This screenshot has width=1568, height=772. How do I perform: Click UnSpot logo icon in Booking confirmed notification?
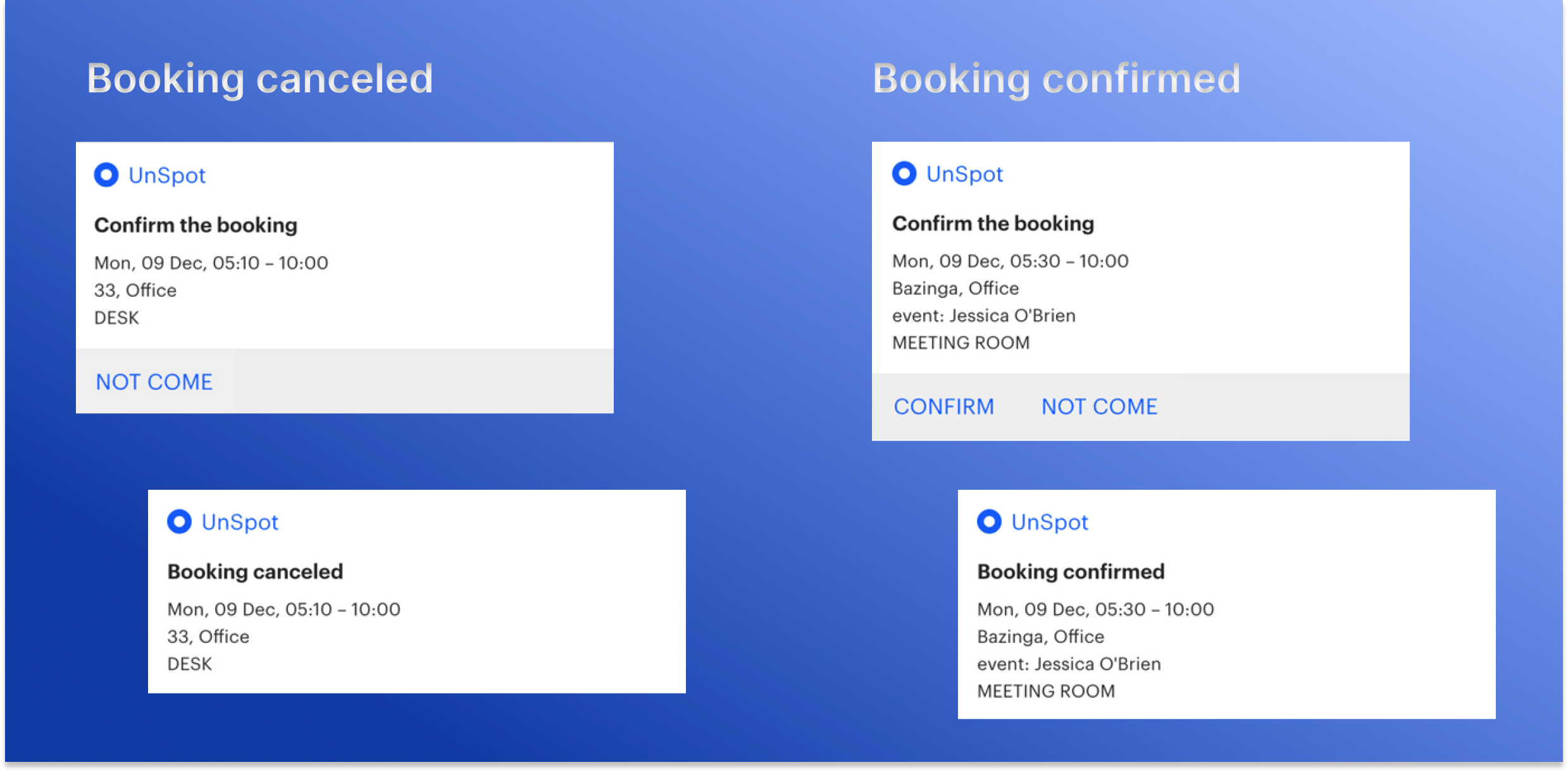pos(989,521)
